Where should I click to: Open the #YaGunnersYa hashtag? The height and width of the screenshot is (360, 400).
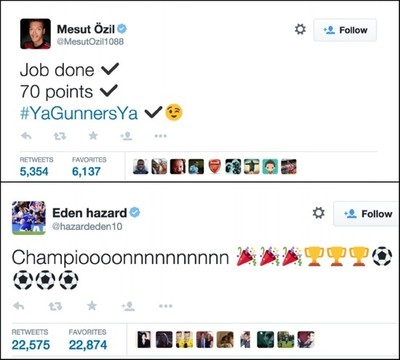(x=79, y=113)
